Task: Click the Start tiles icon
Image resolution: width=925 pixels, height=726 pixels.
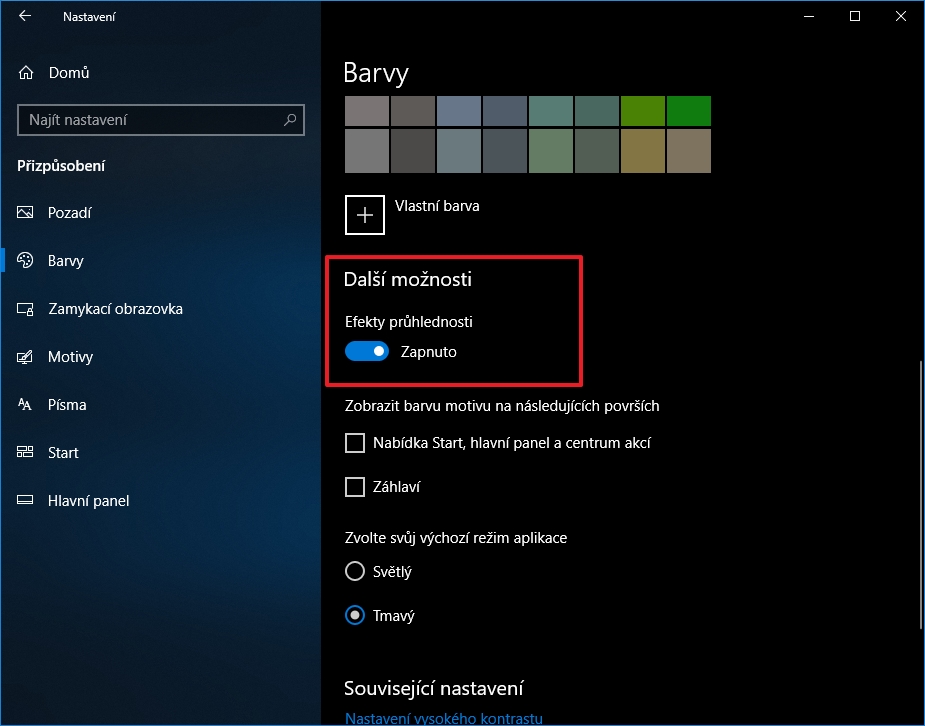Action: tap(25, 452)
